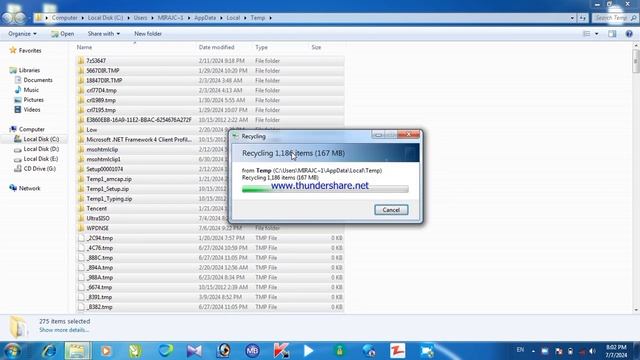Select Temp in address breadcrumb
The width and height of the screenshot is (640, 360).
258,18
